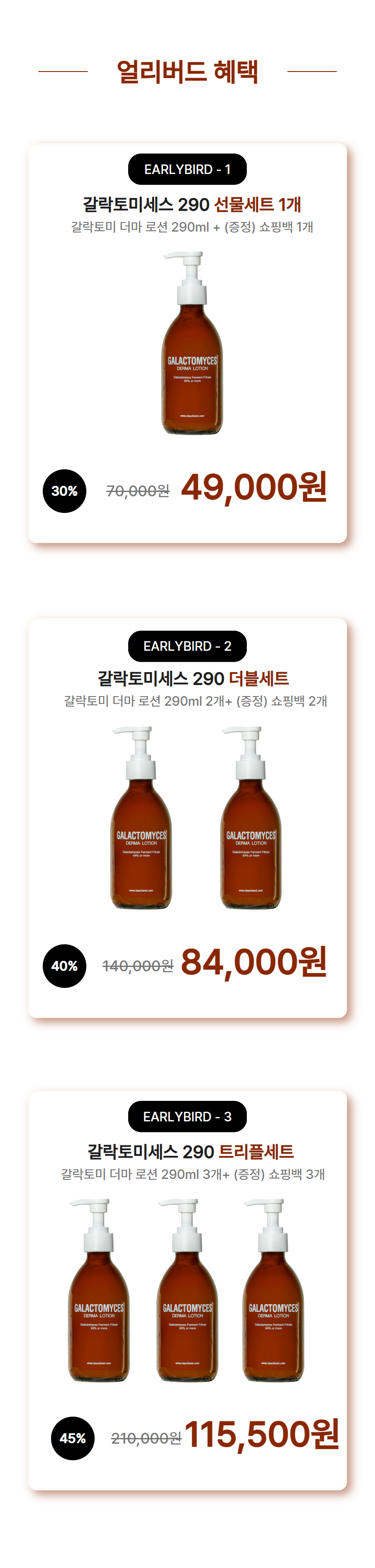
Task: Select the middle bottle in triple set
Action: pos(187,1290)
